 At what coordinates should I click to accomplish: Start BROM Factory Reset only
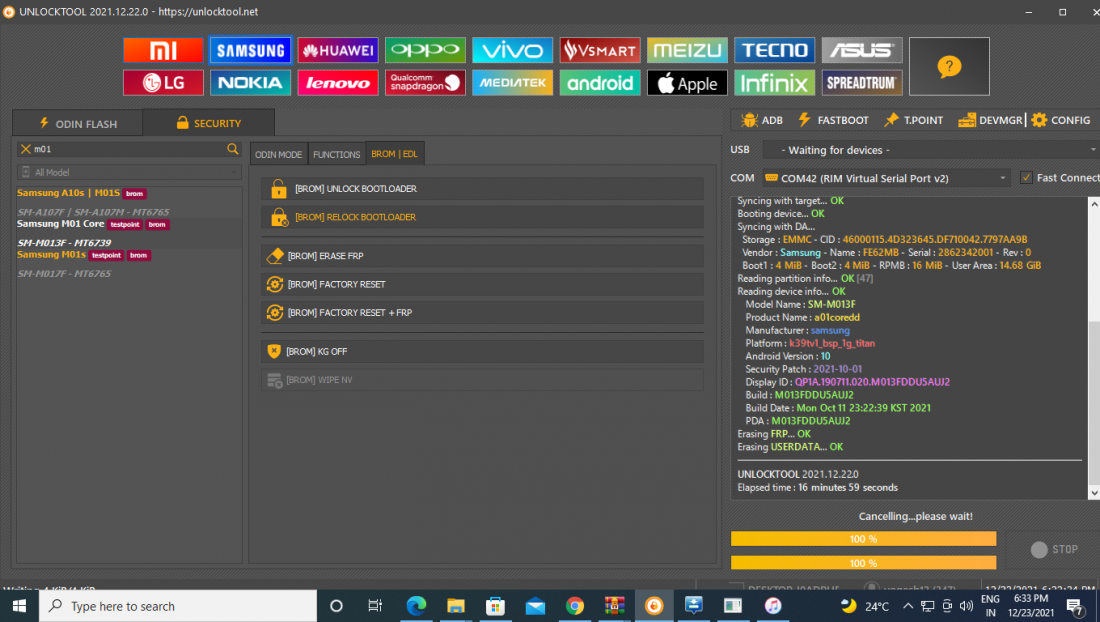click(483, 284)
